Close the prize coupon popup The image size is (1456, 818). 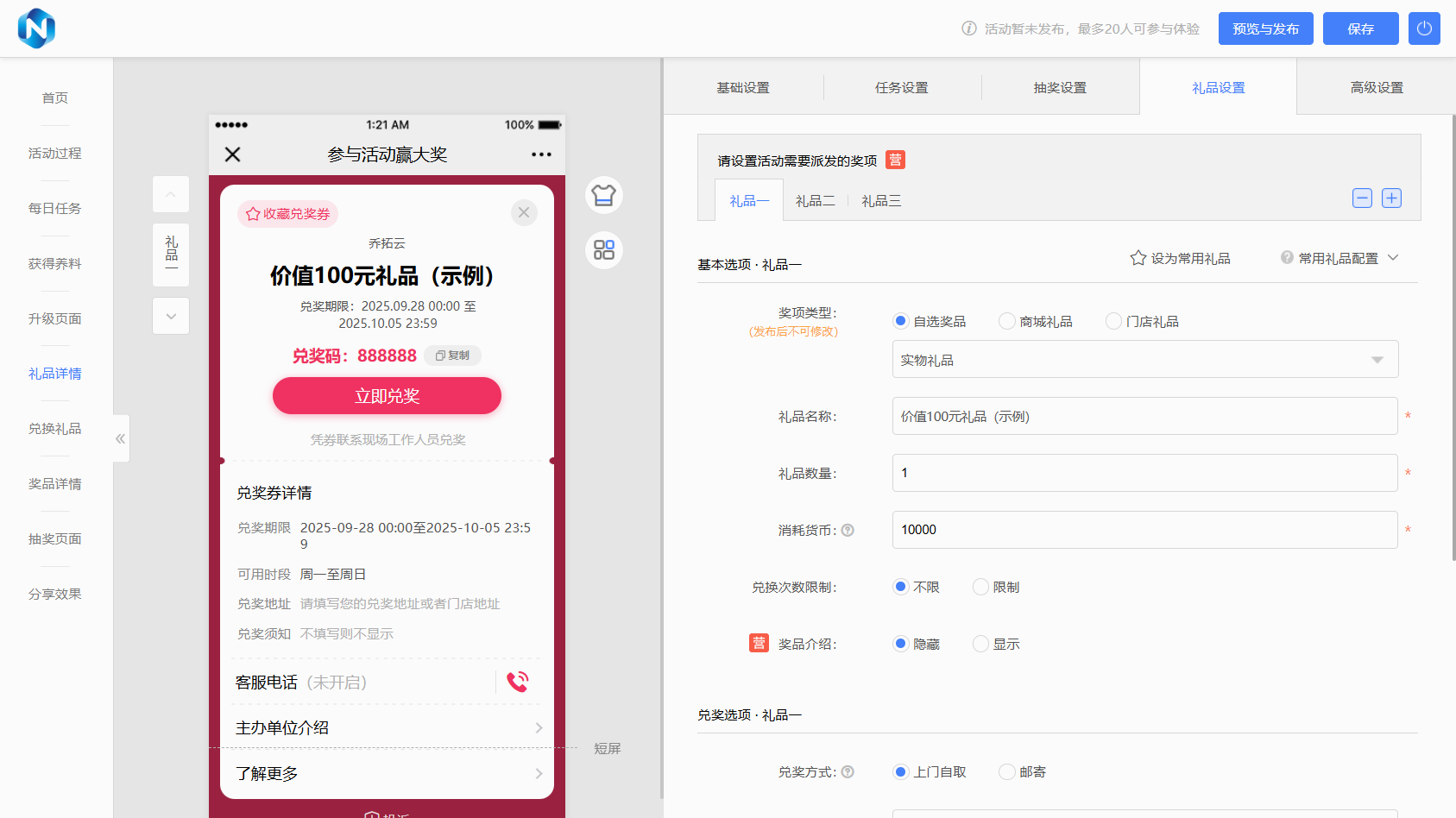coord(524,212)
